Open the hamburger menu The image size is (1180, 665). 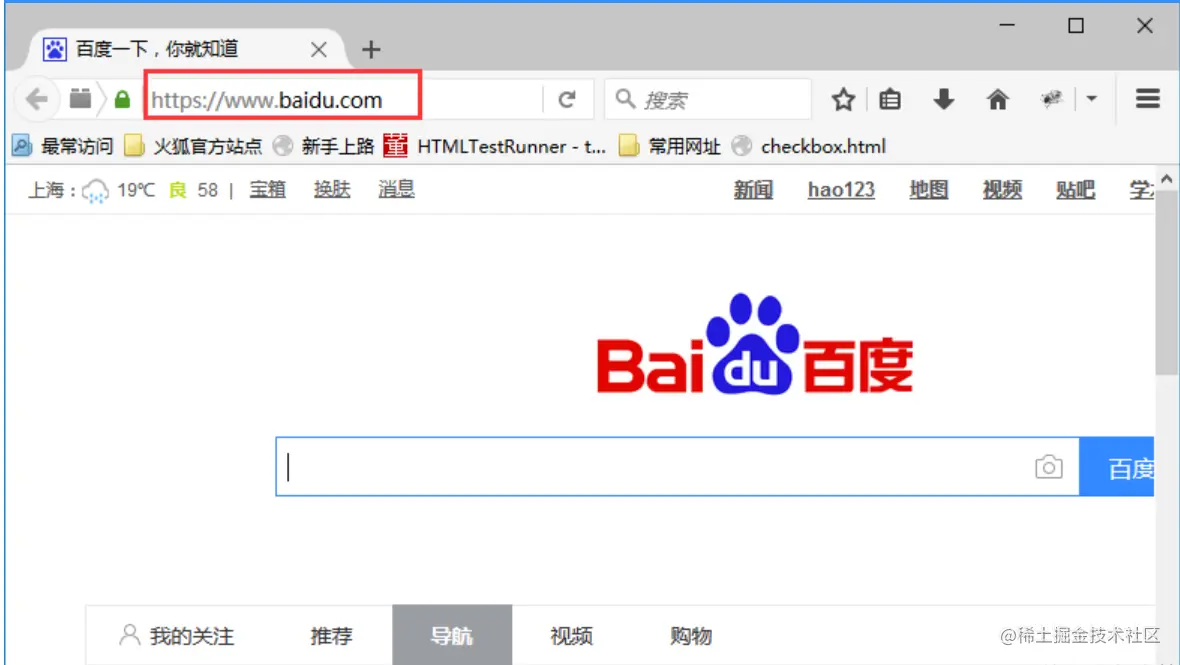(x=1147, y=99)
